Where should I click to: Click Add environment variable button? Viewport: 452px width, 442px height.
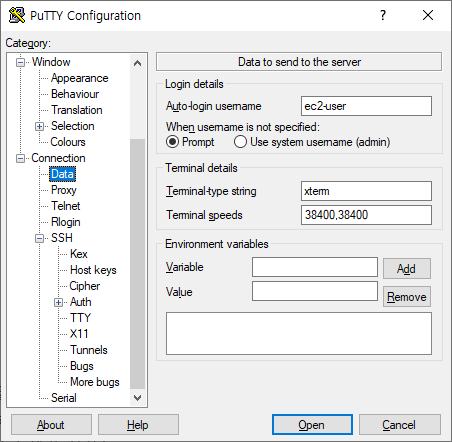407,269
